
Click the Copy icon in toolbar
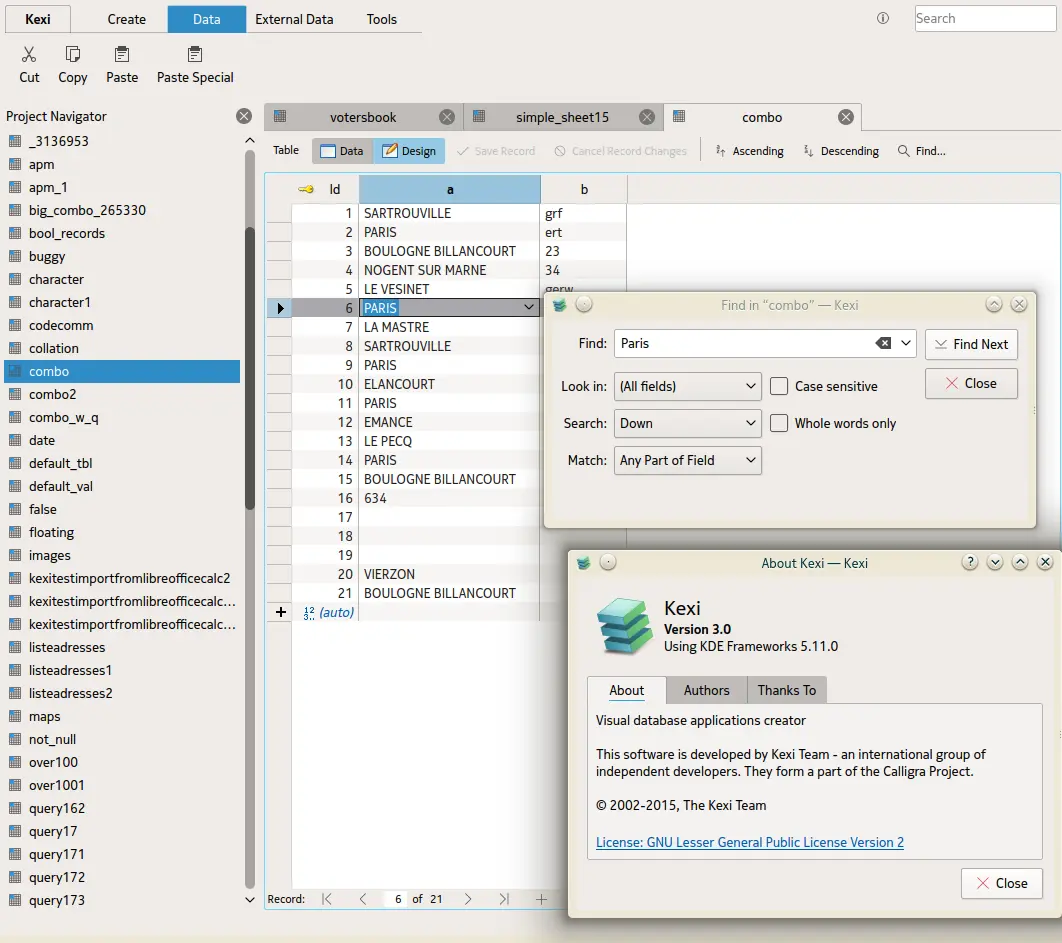[x=73, y=55]
